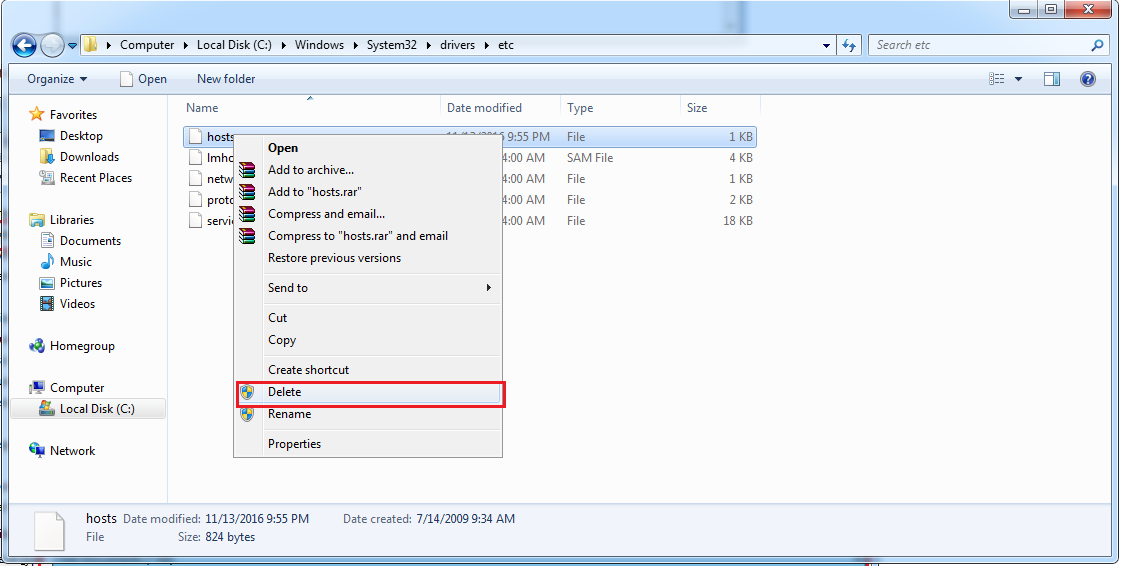The height and width of the screenshot is (566, 1122).
Task: Expand the view options dropdown arrow
Action: pyautogui.click(x=1018, y=79)
